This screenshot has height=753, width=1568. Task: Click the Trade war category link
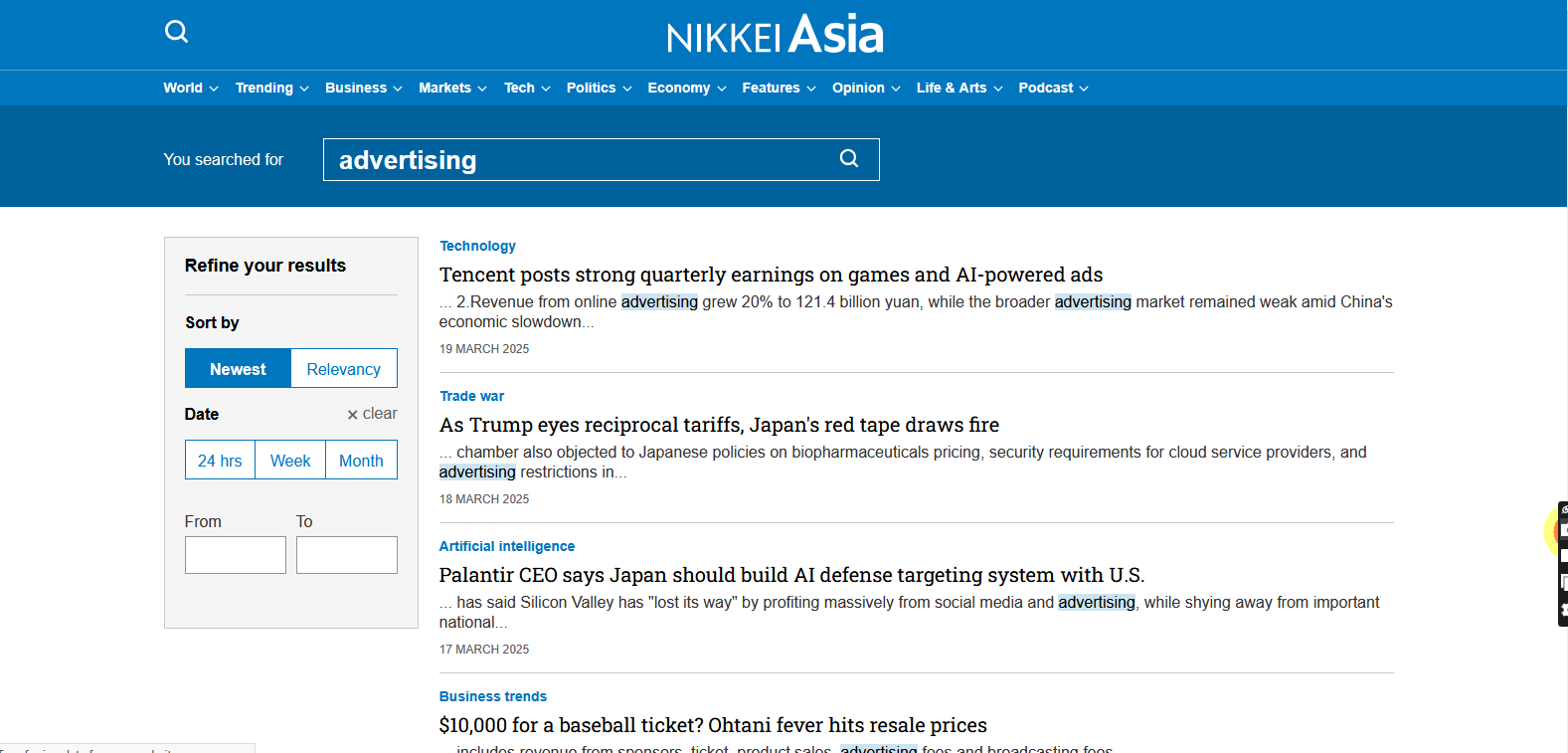(471, 396)
